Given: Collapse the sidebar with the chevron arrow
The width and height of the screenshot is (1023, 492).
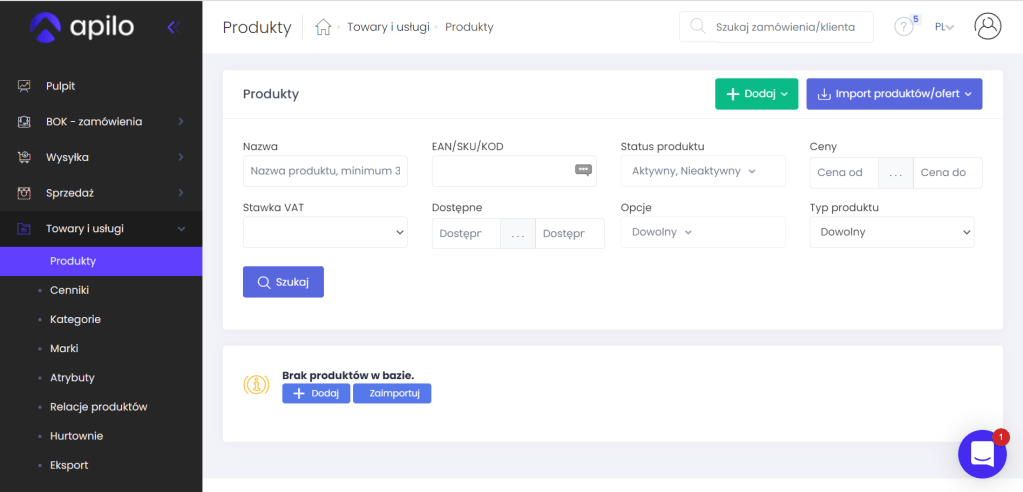Looking at the screenshot, I should tap(172, 27).
